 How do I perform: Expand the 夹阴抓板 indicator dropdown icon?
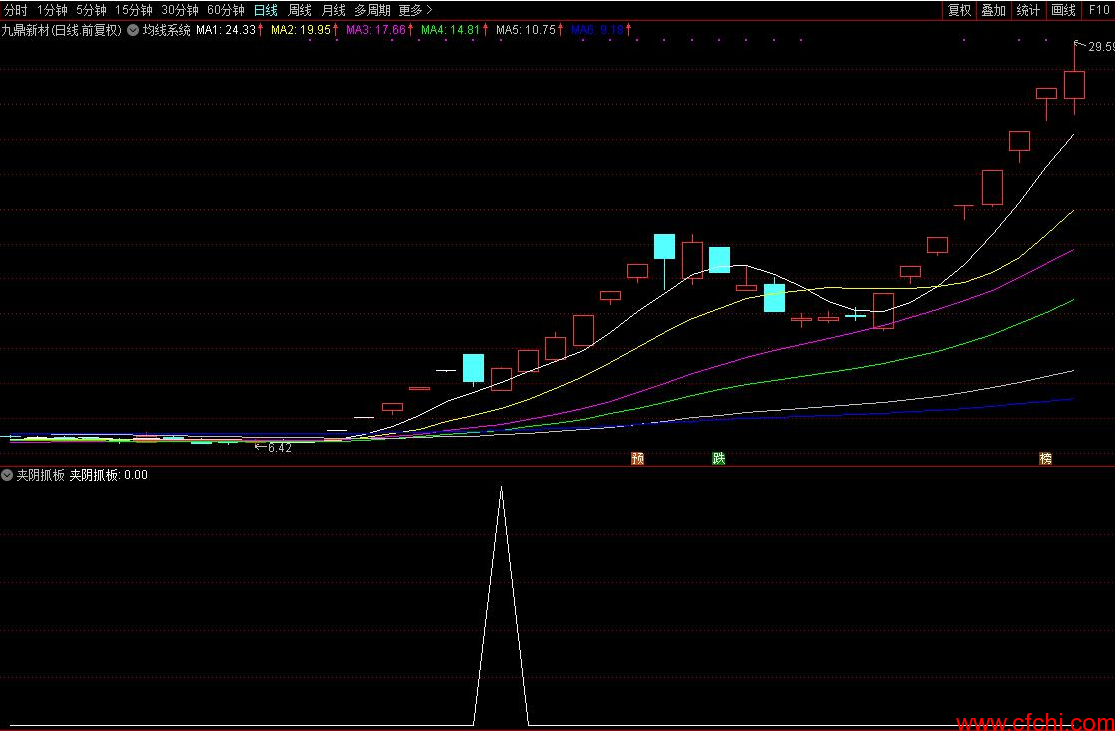(7, 474)
